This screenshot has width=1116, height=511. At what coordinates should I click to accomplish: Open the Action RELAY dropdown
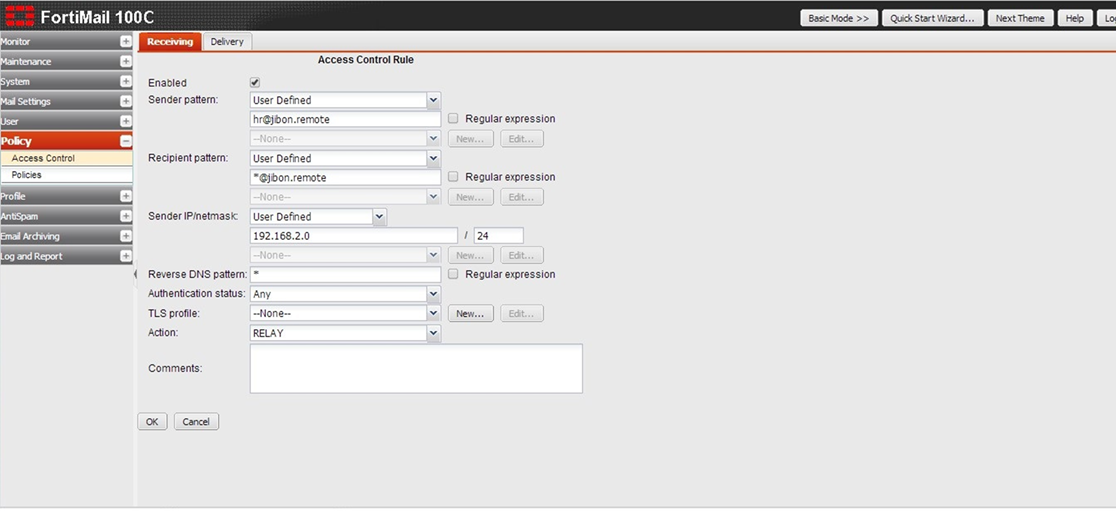point(345,333)
